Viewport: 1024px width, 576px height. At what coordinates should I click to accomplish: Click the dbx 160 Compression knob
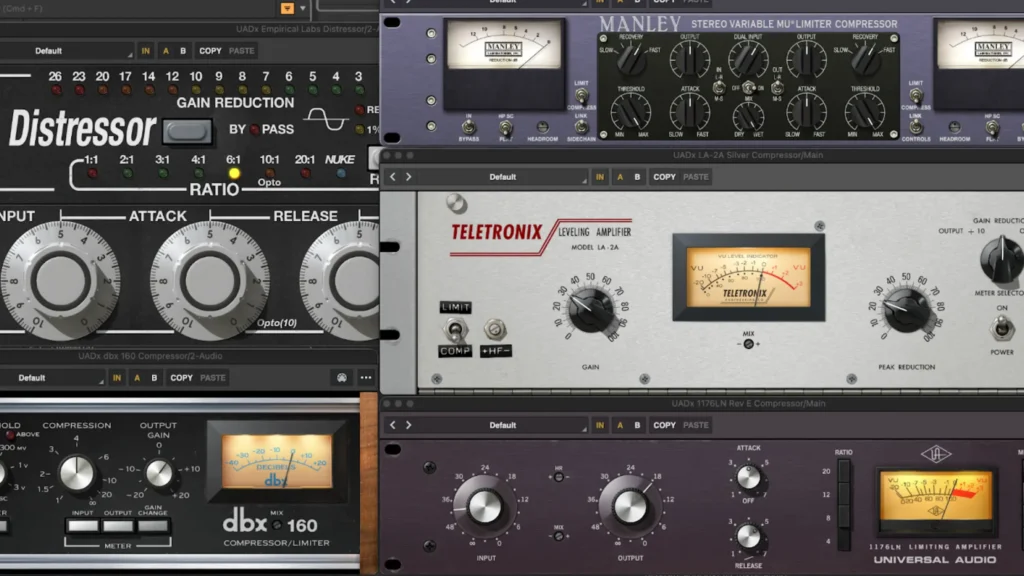click(x=76, y=473)
